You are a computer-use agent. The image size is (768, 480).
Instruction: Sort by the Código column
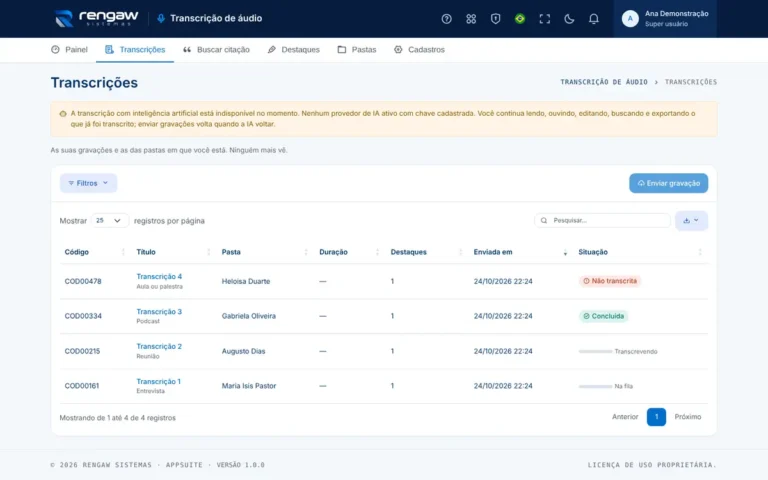coord(94,252)
